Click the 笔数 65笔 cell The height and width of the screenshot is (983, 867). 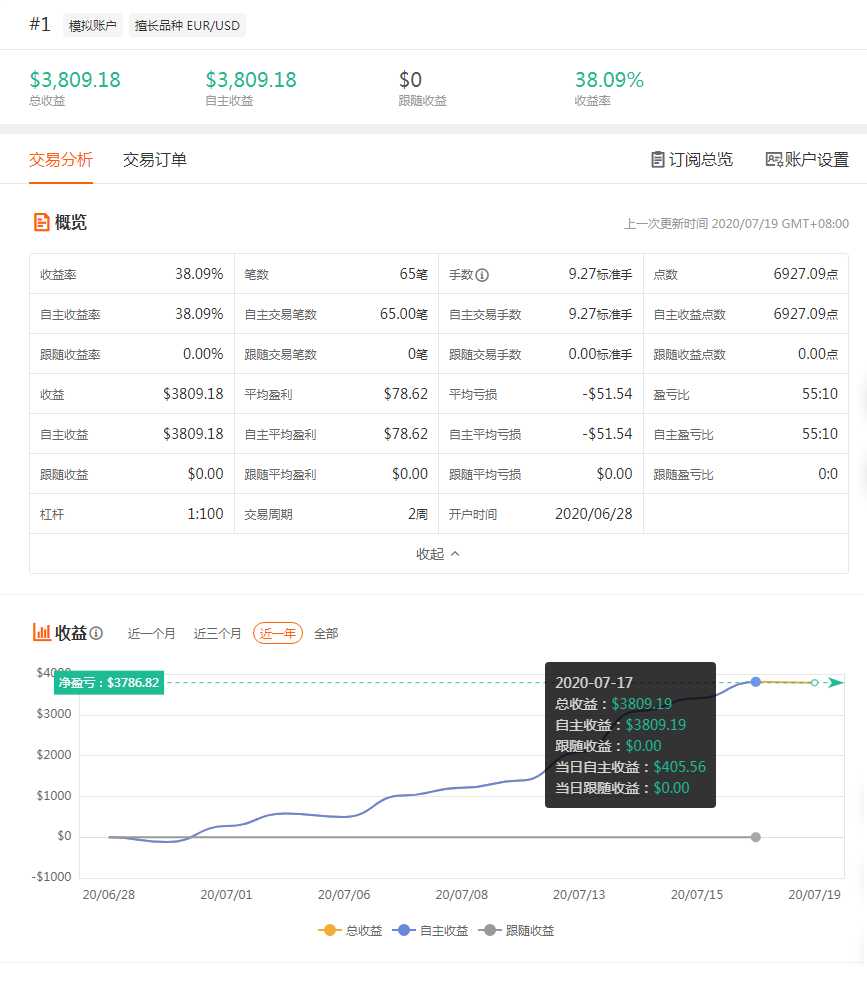(337, 275)
